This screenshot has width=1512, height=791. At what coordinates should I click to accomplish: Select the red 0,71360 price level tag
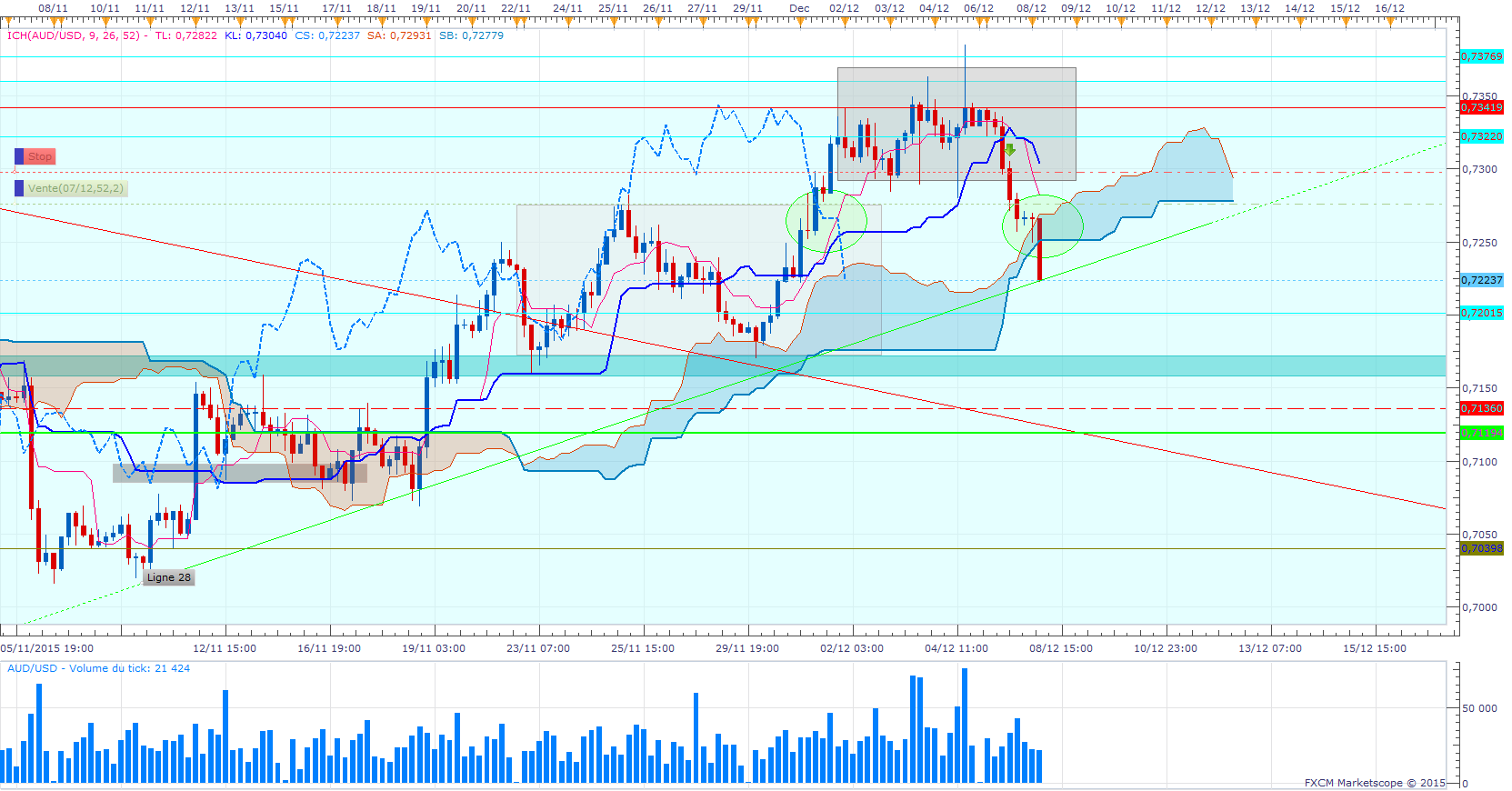point(1482,408)
